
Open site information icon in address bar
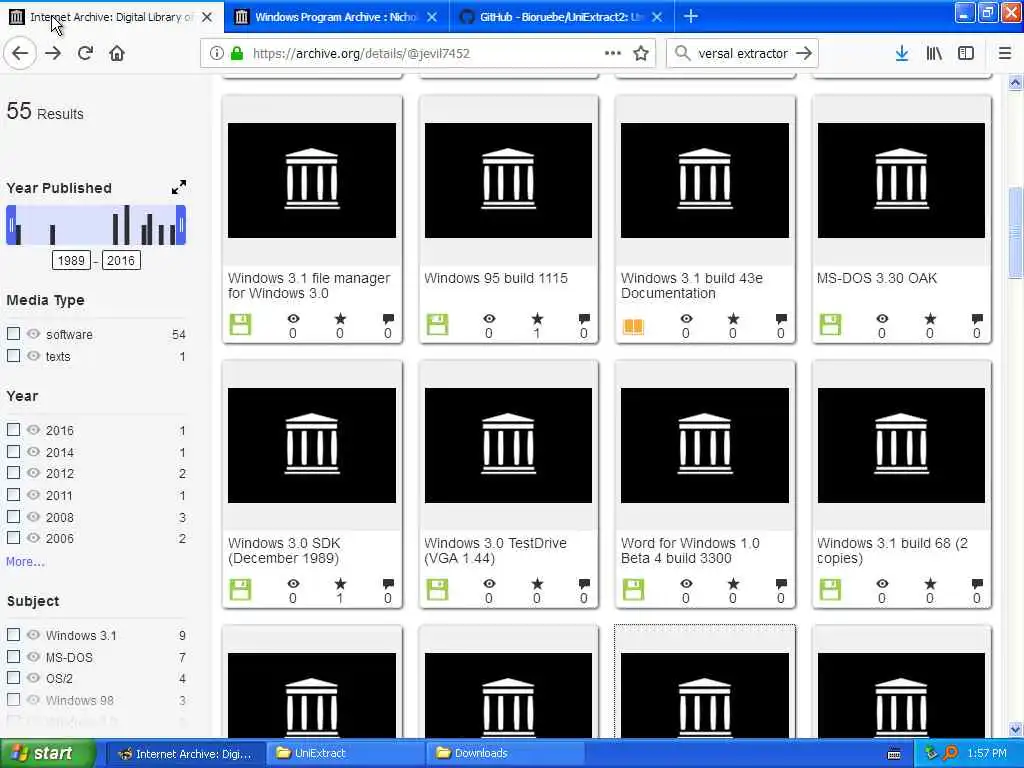[x=216, y=54]
